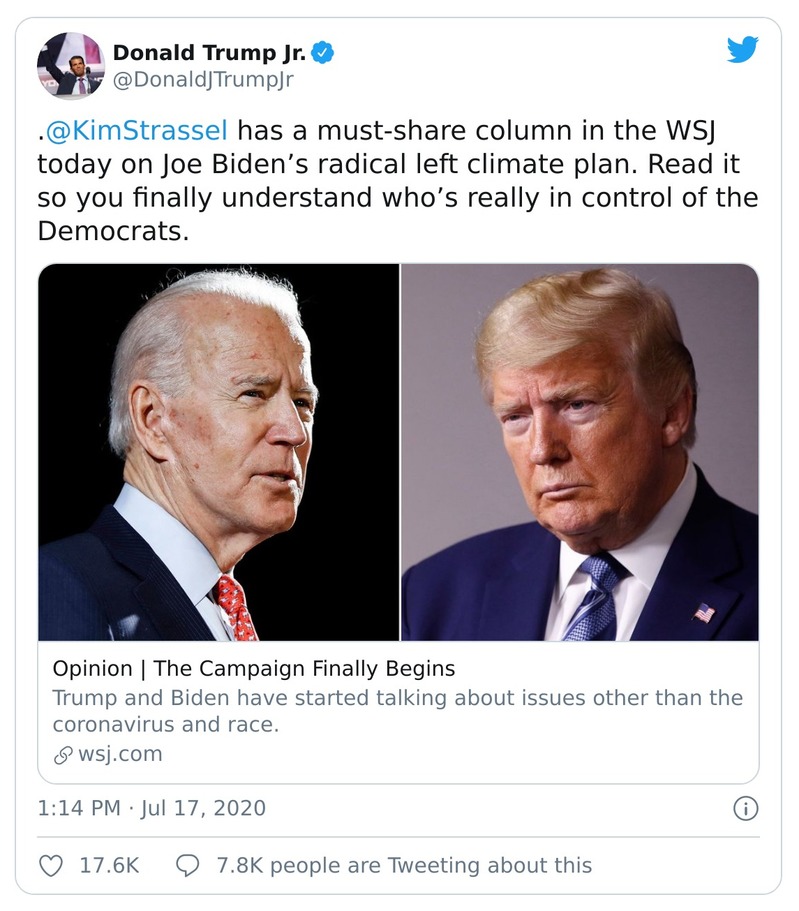
Task: Click the blue verified badge next to the name
Action: [x=322, y=55]
